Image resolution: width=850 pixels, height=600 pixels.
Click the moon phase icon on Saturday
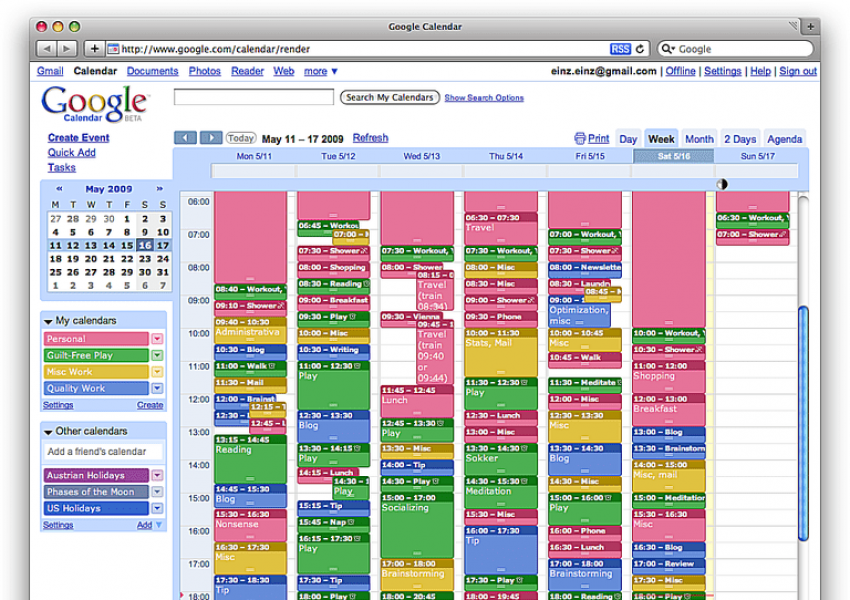[723, 184]
